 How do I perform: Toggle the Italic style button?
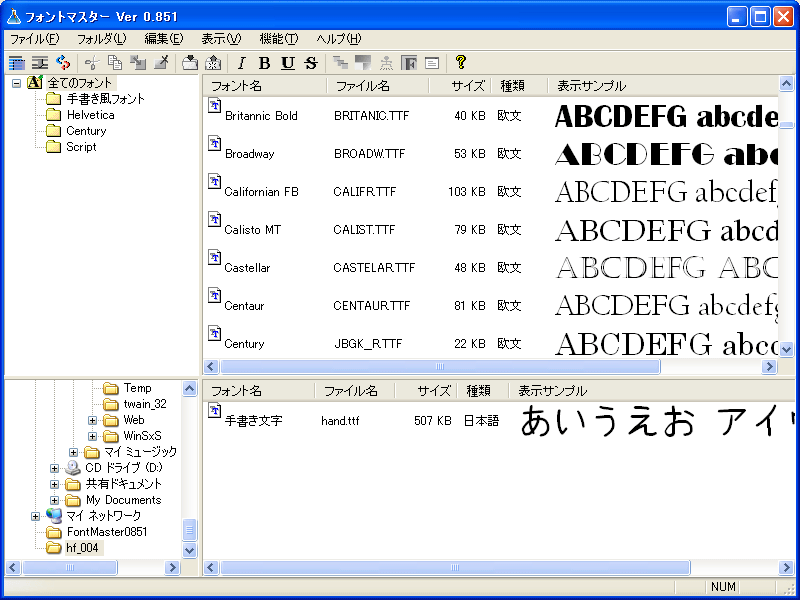[x=241, y=63]
